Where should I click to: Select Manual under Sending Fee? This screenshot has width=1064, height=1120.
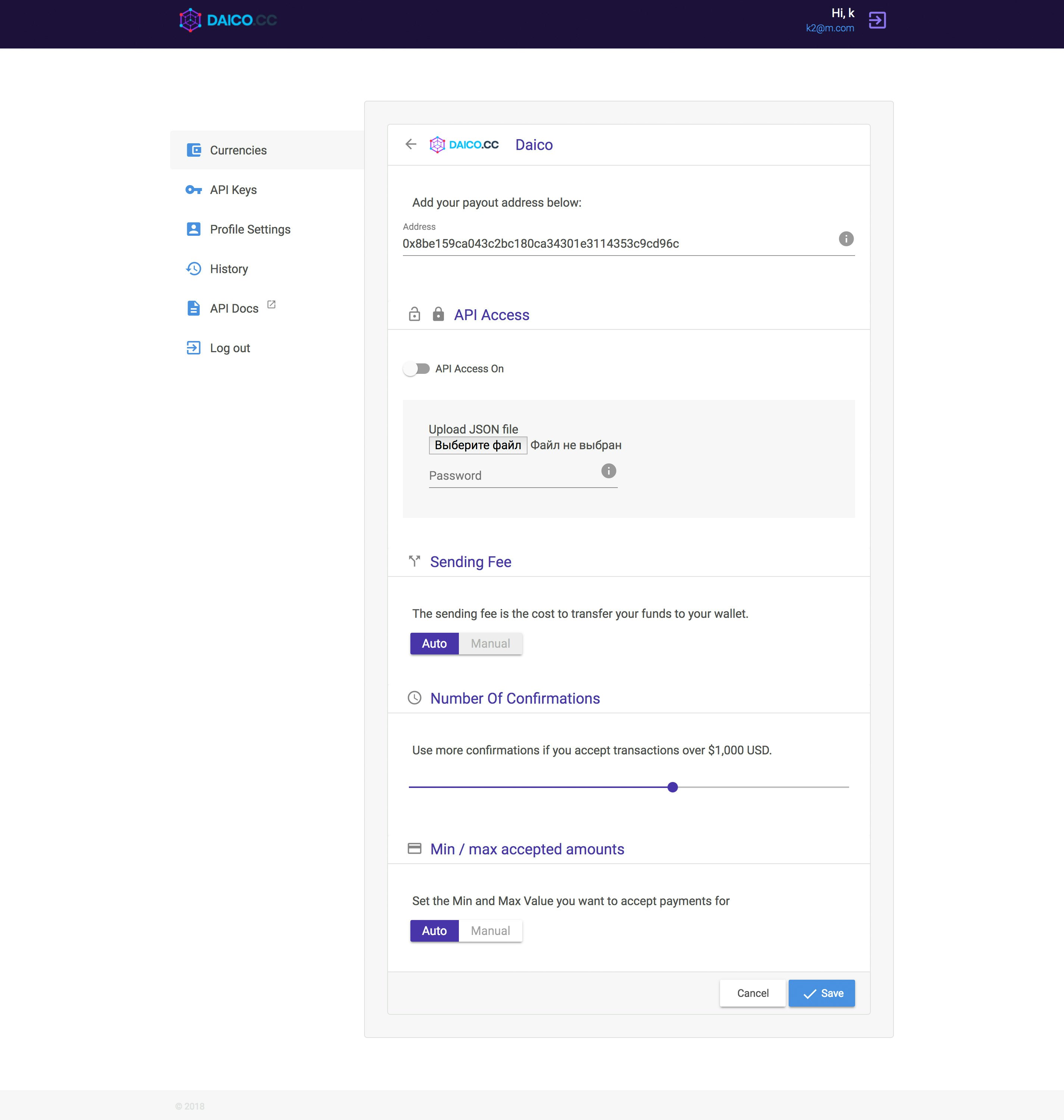pyautogui.click(x=490, y=643)
